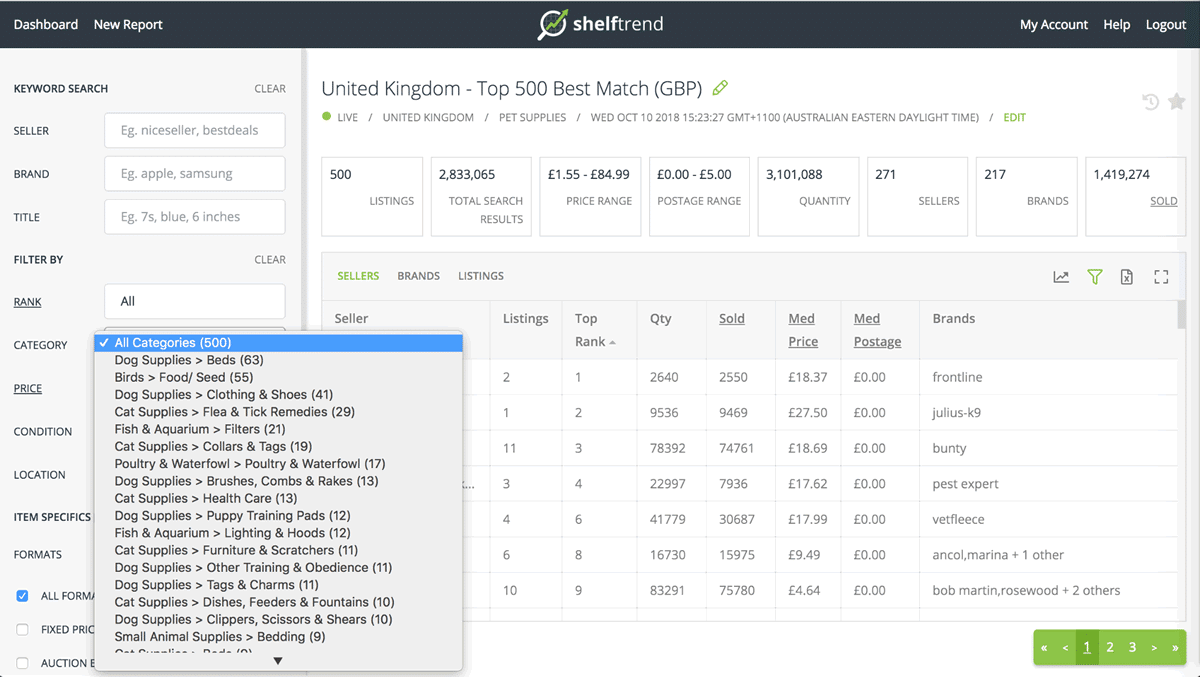Click the sellers table vertical scrollbar
The height and width of the screenshot is (677, 1200).
pos(1181,314)
